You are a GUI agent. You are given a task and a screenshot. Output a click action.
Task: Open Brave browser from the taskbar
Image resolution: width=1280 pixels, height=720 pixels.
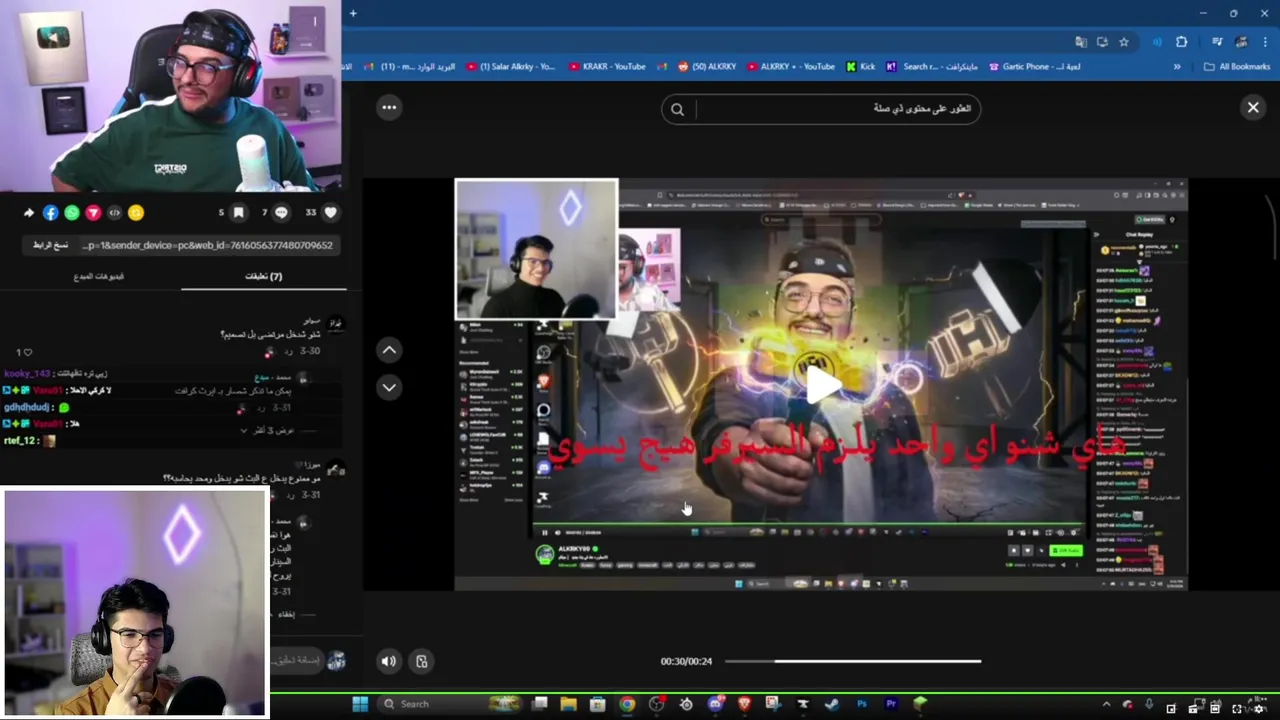pyautogui.click(x=744, y=704)
